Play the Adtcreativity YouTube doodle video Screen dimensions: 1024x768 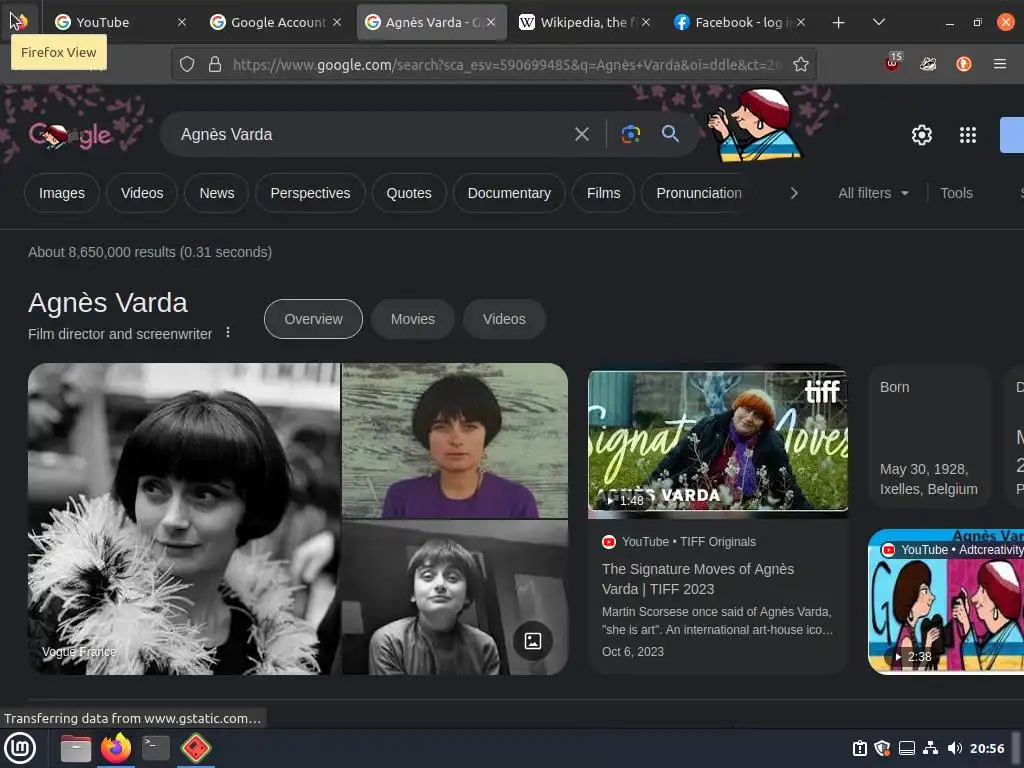[x=946, y=601]
